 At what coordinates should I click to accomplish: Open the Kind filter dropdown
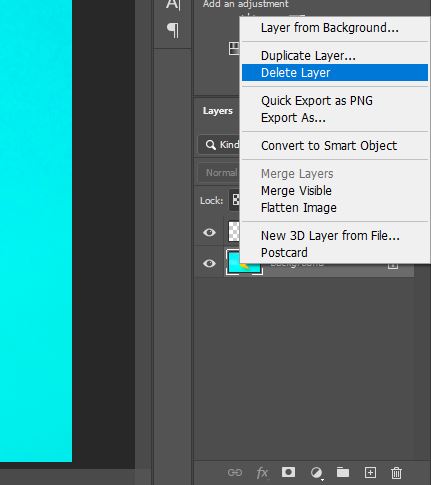point(219,145)
